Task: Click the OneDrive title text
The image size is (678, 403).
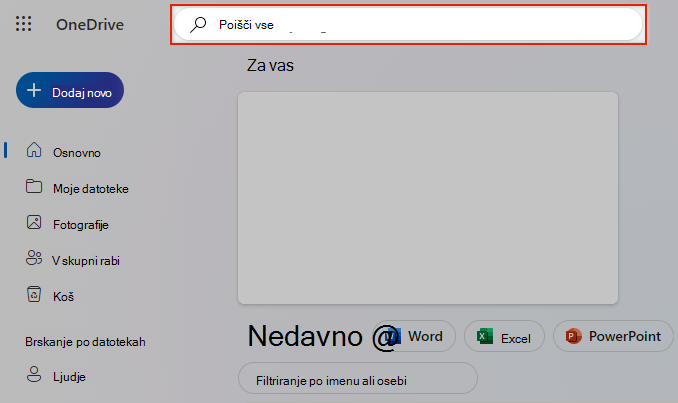Action: point(90,25)
